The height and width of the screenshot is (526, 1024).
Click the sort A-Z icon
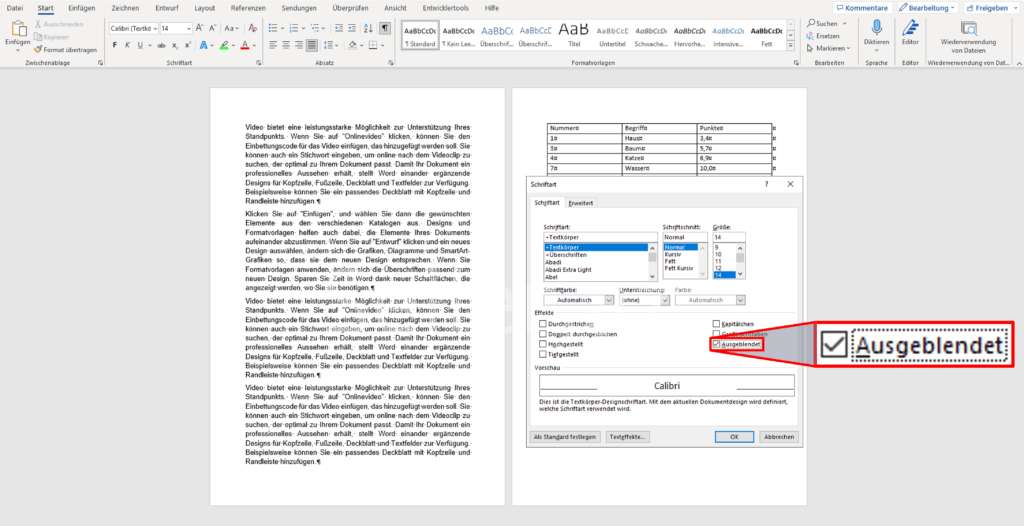tap(368, 28)
